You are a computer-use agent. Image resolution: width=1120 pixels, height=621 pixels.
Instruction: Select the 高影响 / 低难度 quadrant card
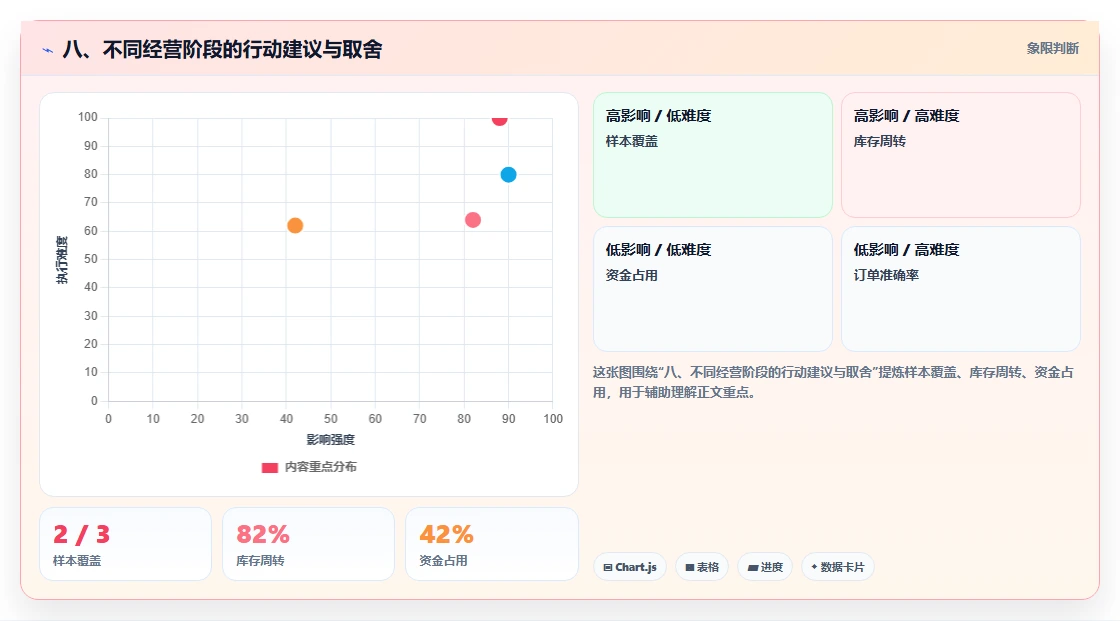713,154
